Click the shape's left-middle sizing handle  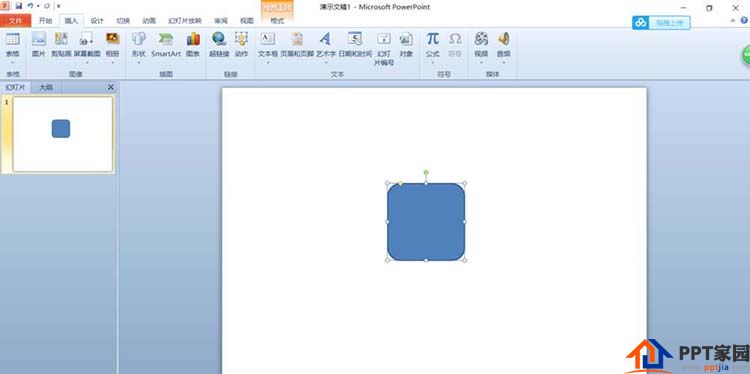387,221
